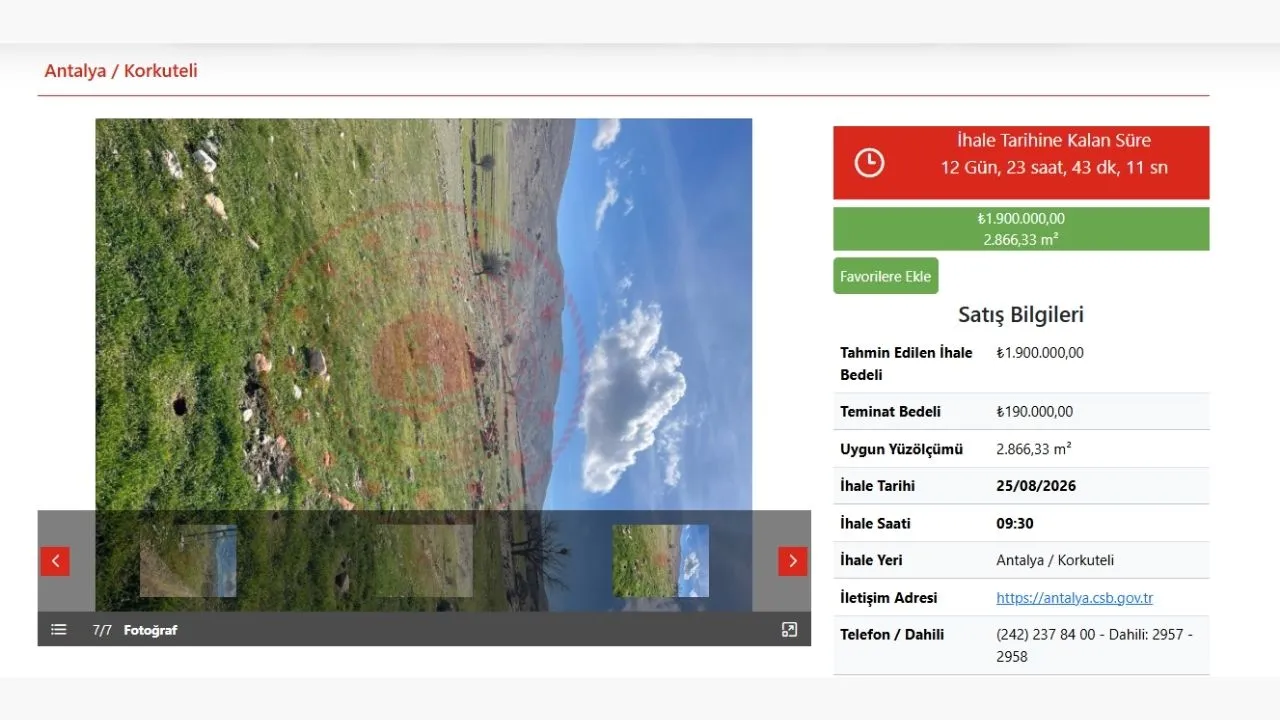
Task: Go to the previous photo with the left arrow
Action: click(x=55, y=561)
